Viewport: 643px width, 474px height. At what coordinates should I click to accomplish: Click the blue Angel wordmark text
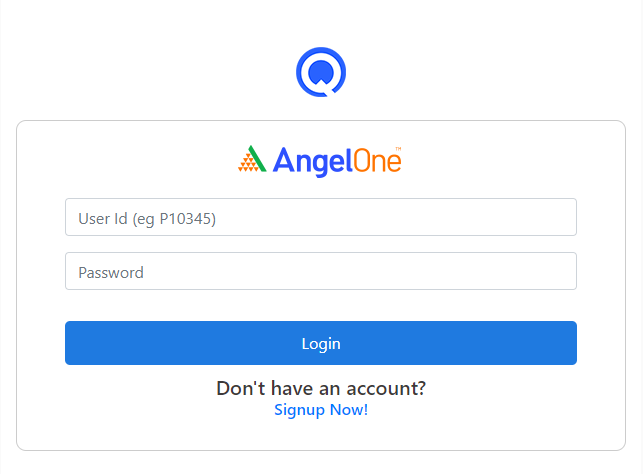coord(312,162)
